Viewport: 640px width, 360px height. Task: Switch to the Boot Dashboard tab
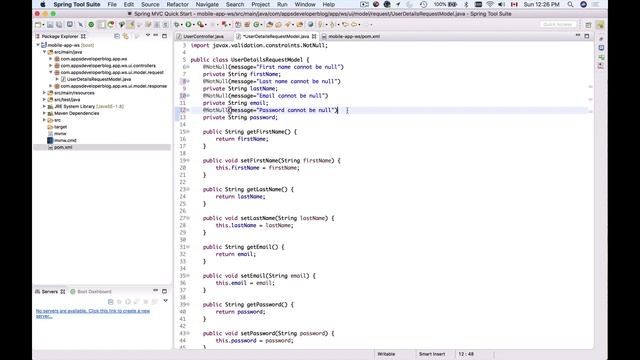91,291
